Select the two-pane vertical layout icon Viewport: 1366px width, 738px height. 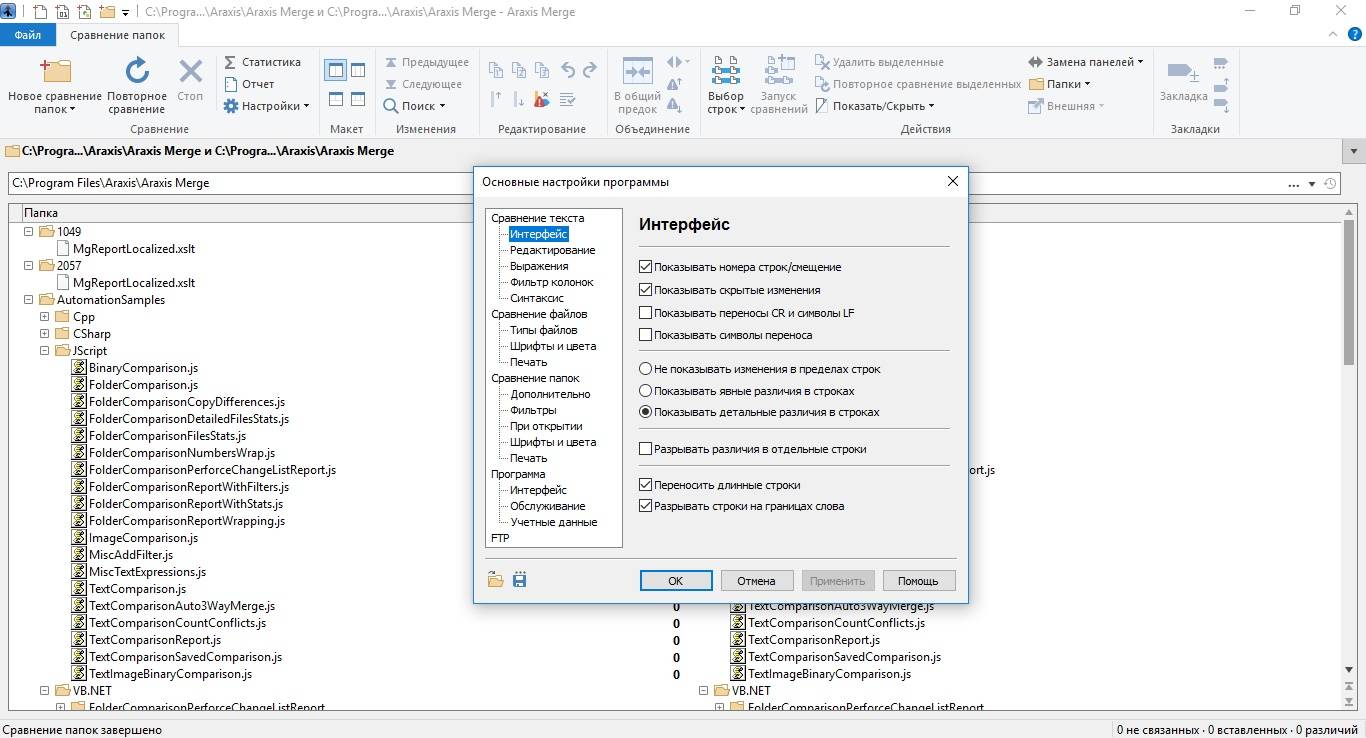335,70
